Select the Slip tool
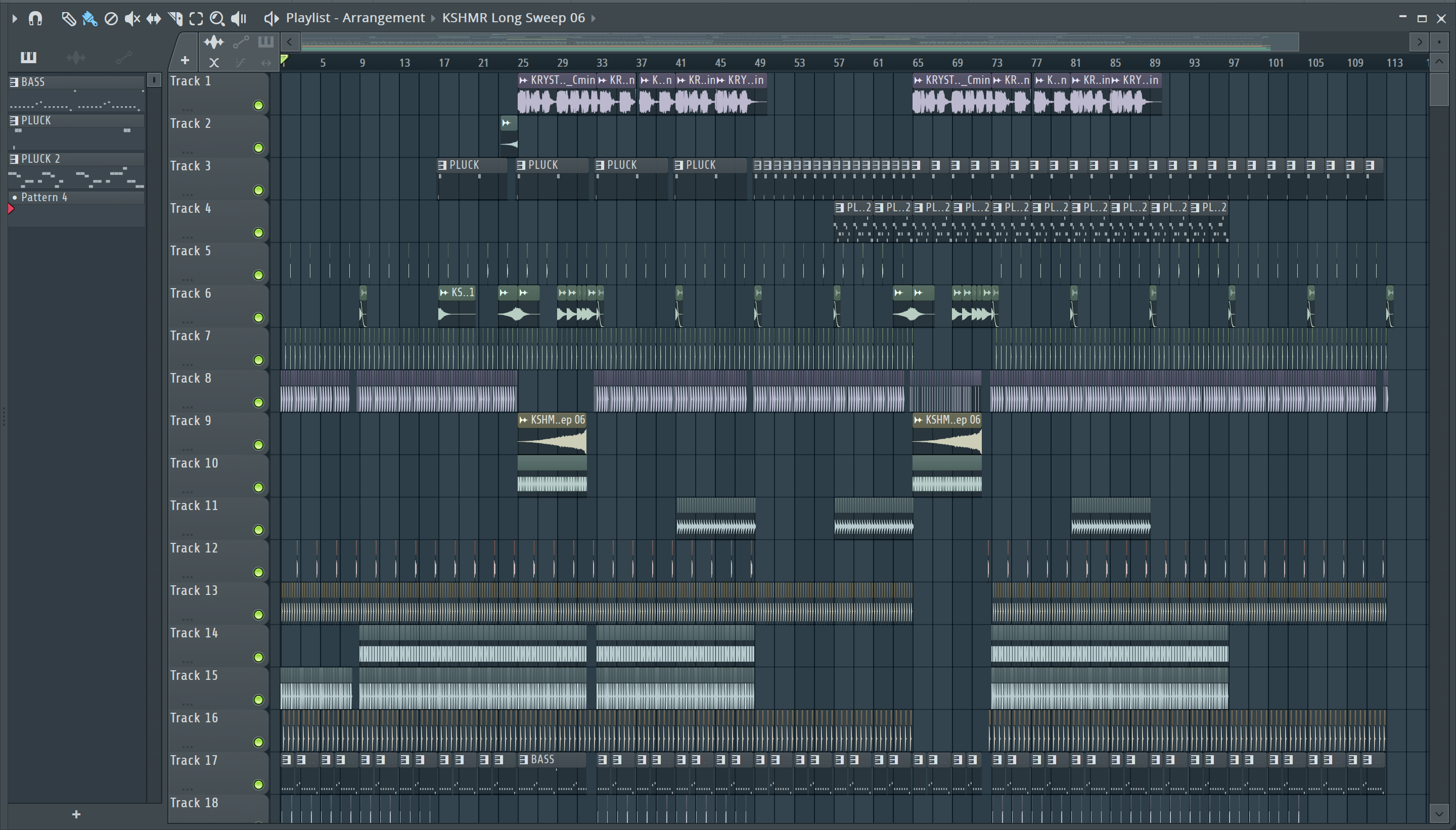The image size is (1456, 830). click(x=153, y=19)
